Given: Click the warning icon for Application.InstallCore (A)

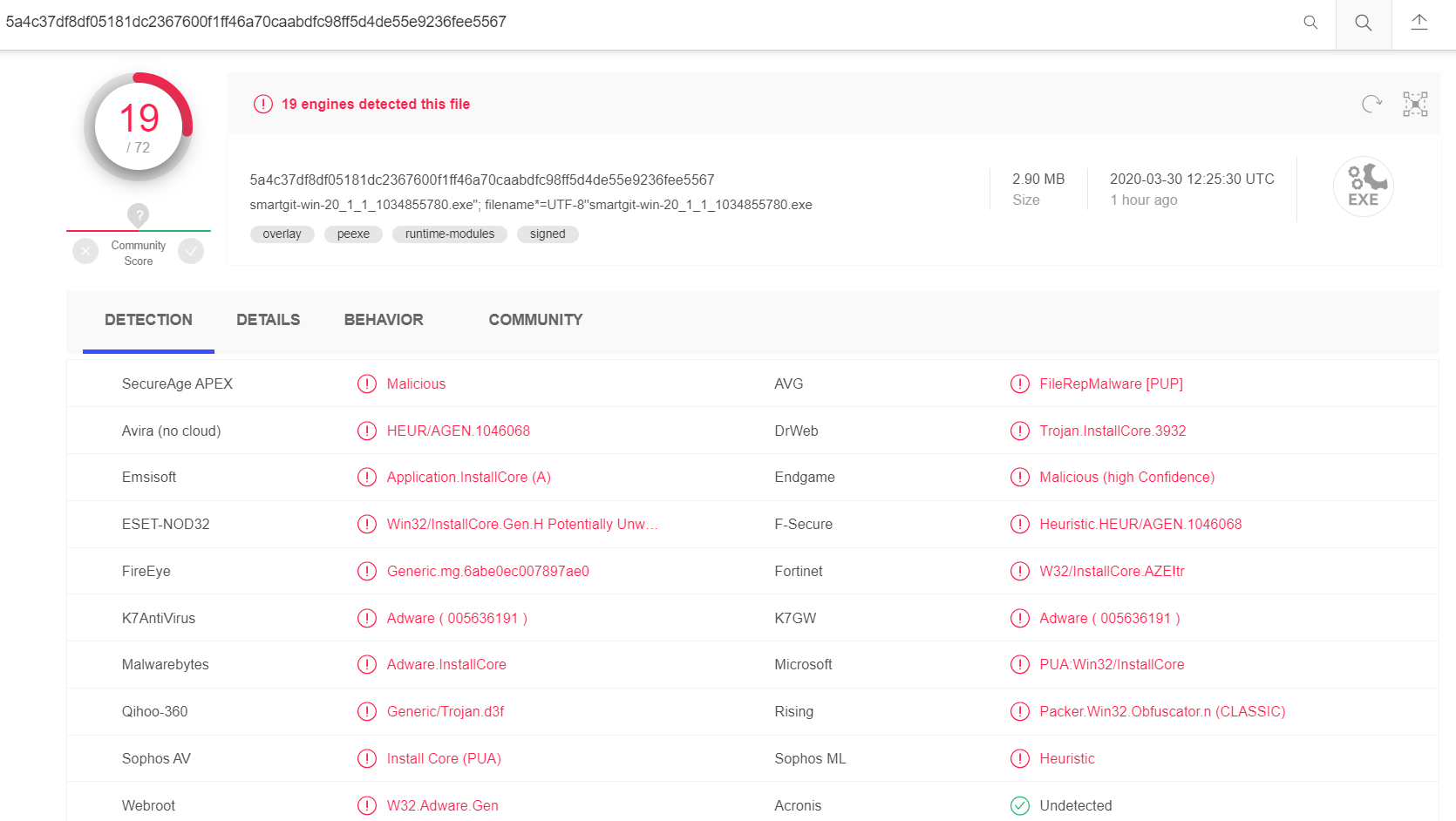Looking at the screenshot, I should tap(367, 477).
